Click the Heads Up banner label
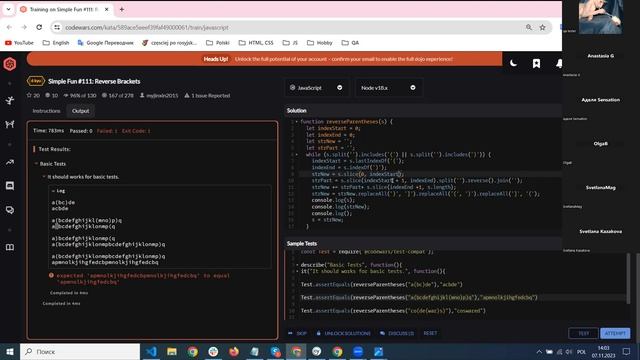The height and width of the screenshot is (360, 640). point(216,59)
